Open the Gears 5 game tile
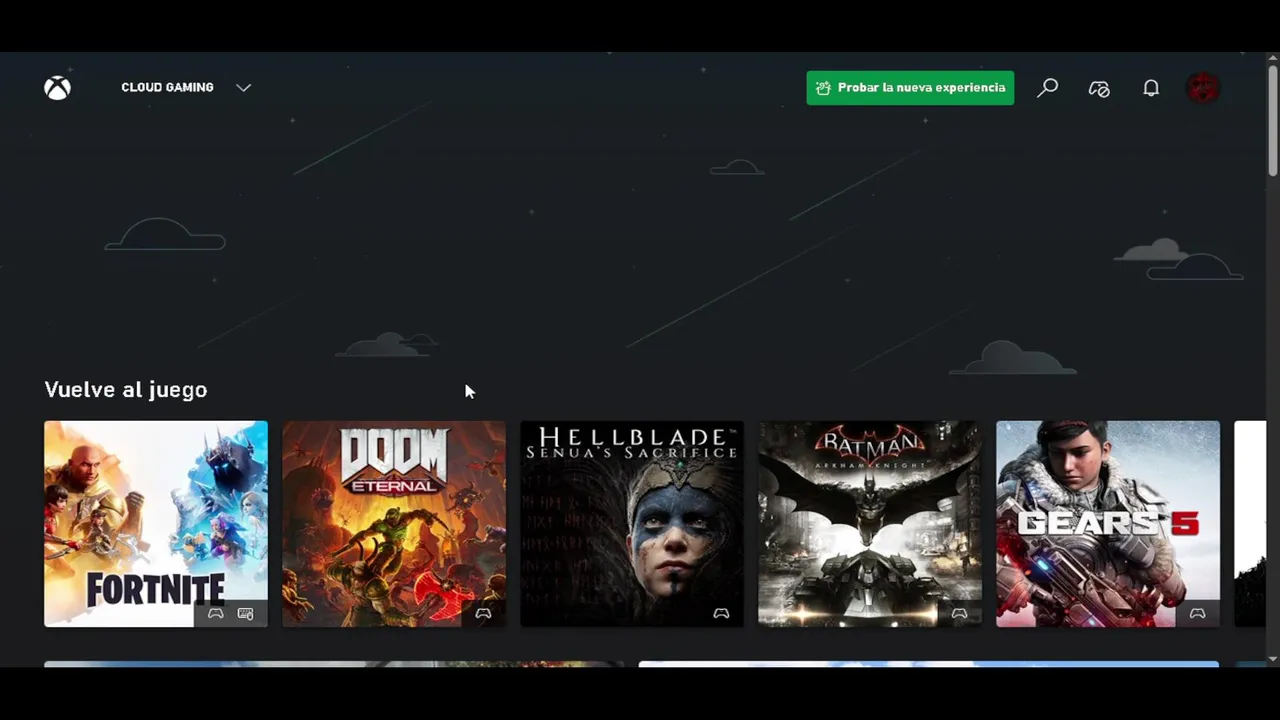The width and height of the screenshot is (1280, 720). pos(1108,524)
